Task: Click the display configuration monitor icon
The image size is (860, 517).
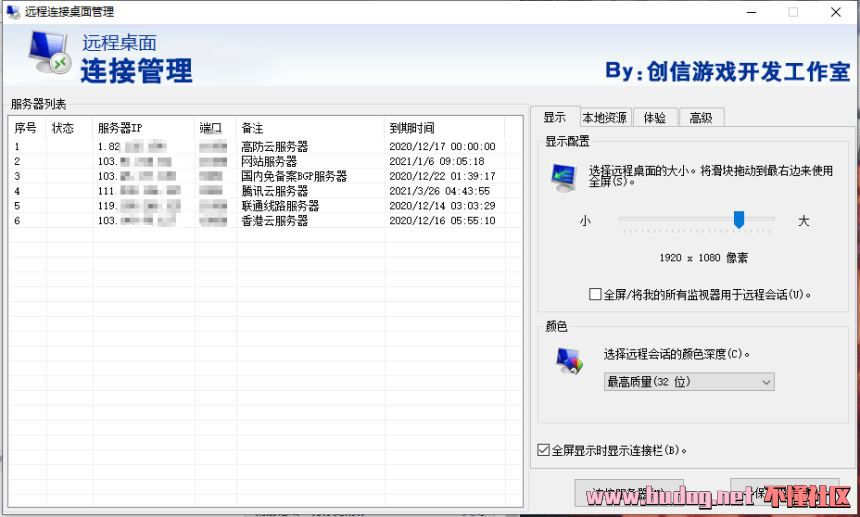Action: 564,177
